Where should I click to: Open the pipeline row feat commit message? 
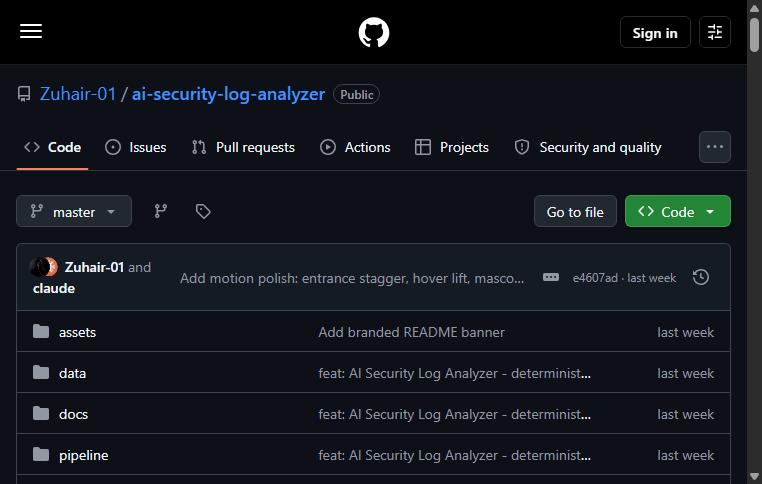(454, 455)
